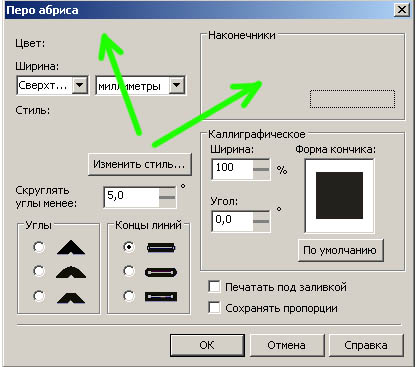Click the rounded corner icon in Углы
The width and height of the screenshot is (417, 367).
pos(71,272)
